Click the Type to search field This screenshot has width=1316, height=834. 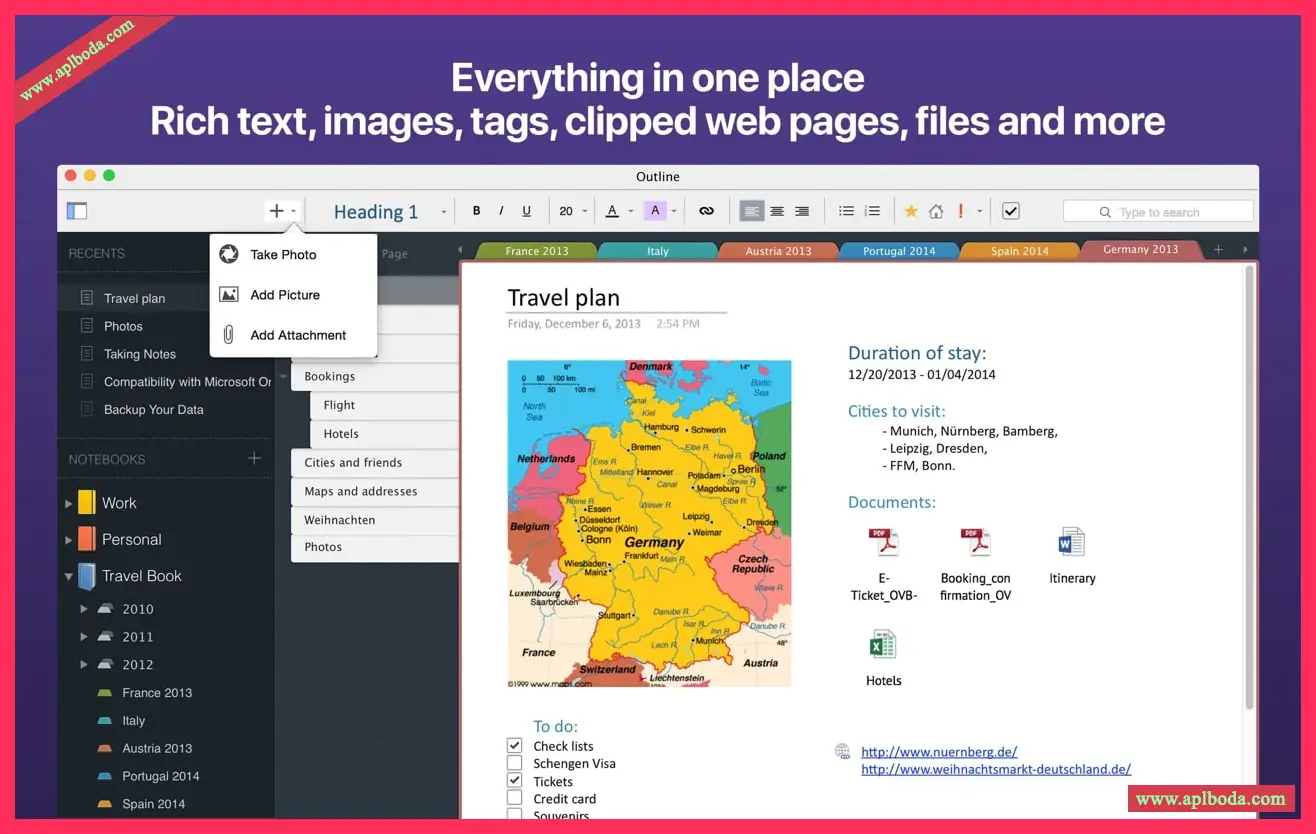tap(1158, 212)
